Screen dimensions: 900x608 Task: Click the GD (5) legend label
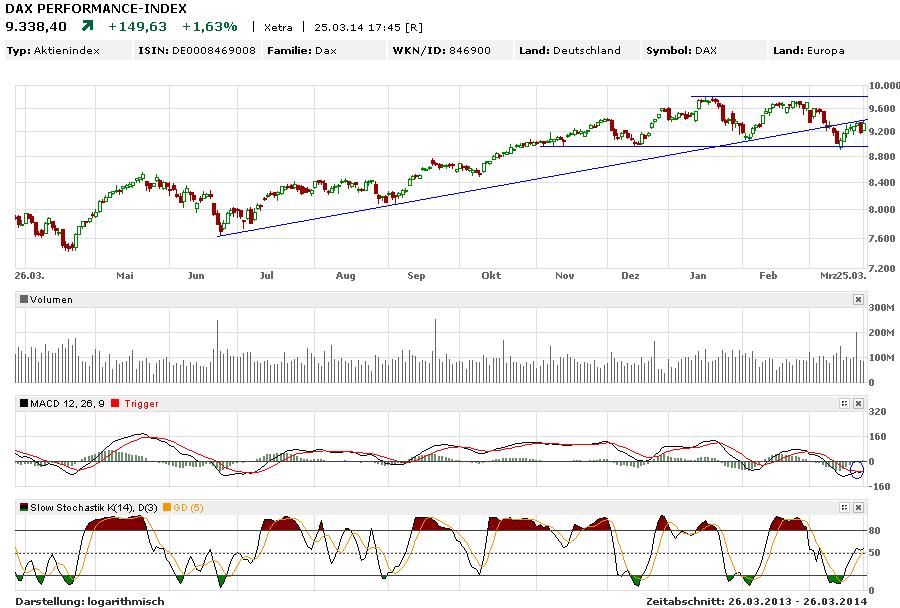pos(188,508)
